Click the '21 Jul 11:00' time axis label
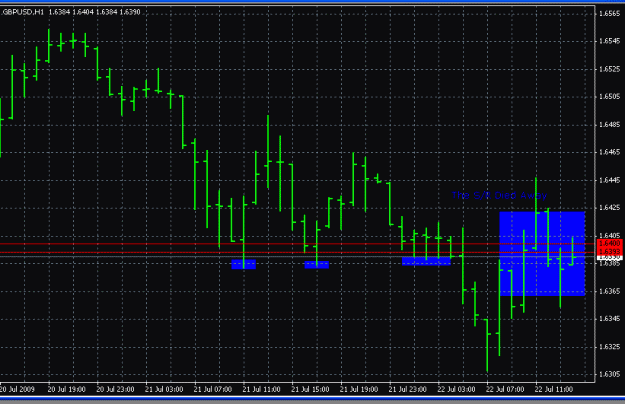 pyautogui.click(x=261, y=389)
